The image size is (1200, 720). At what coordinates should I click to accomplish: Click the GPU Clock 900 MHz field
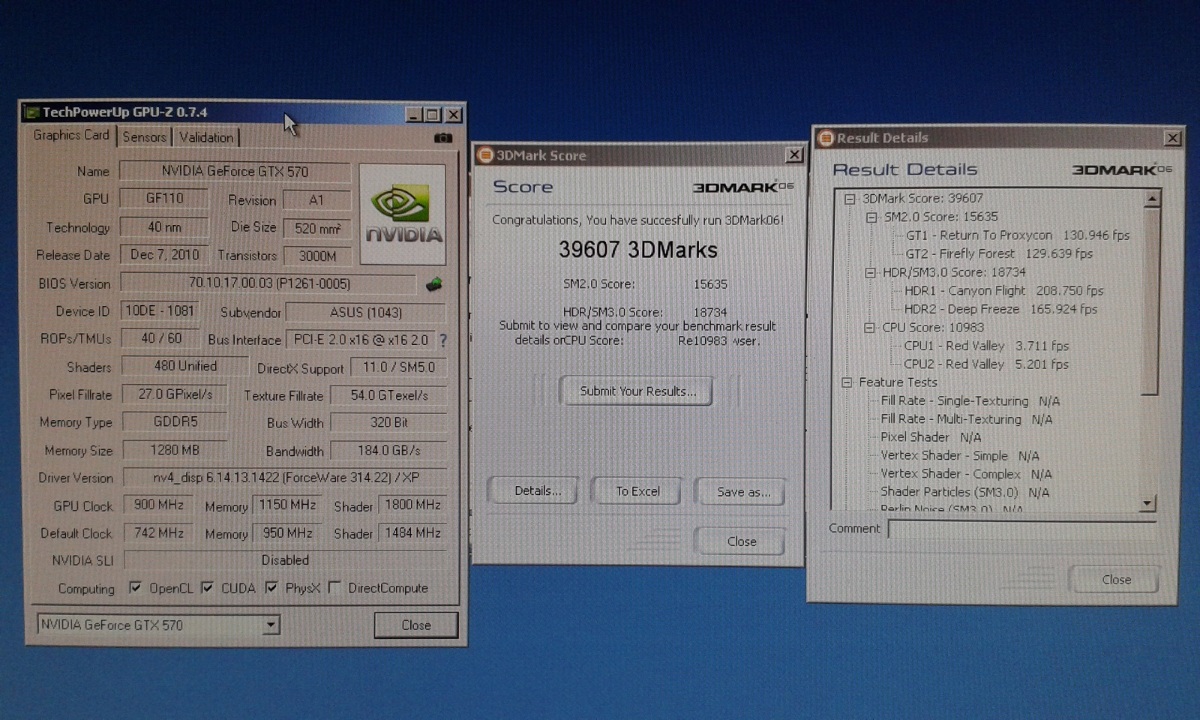coord(159,506)
